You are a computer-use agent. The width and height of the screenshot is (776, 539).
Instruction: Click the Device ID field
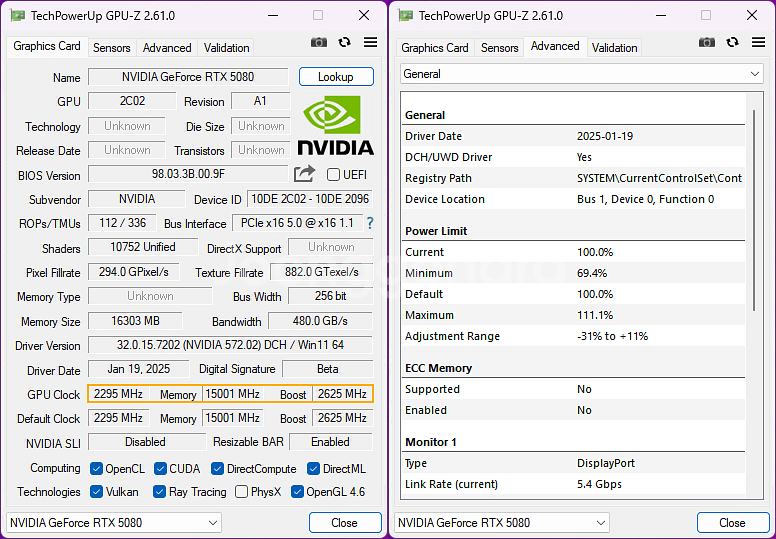point(310,199)
